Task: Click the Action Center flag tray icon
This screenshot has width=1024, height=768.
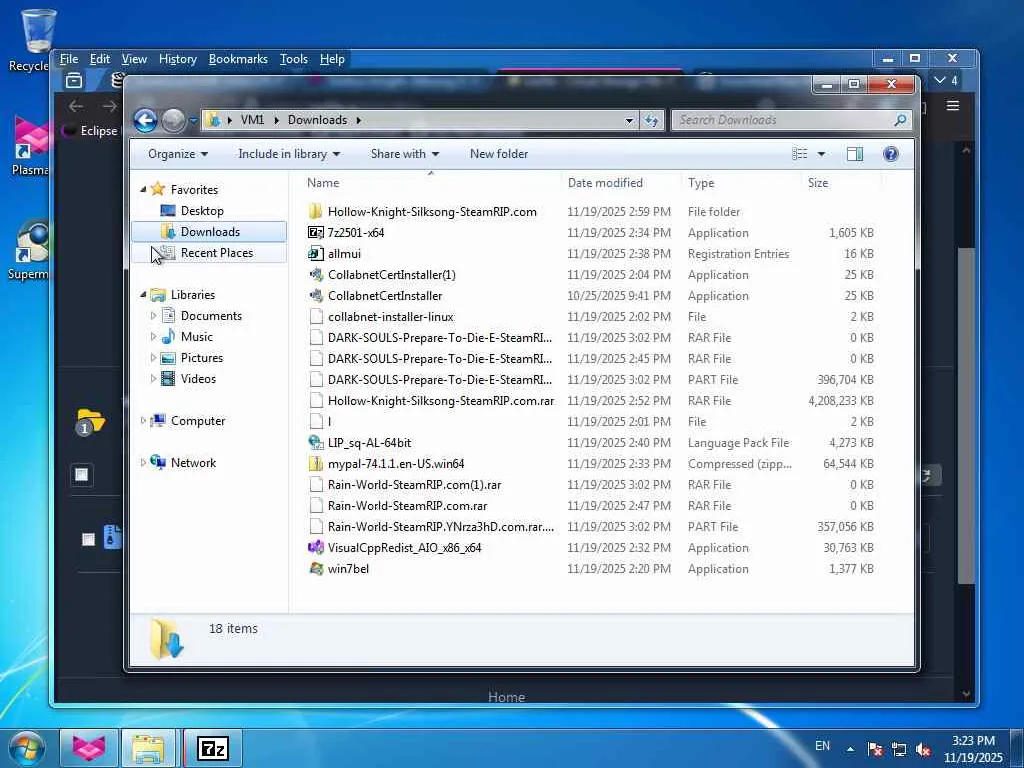Action: pyautogui.click(x=874, y=749)
